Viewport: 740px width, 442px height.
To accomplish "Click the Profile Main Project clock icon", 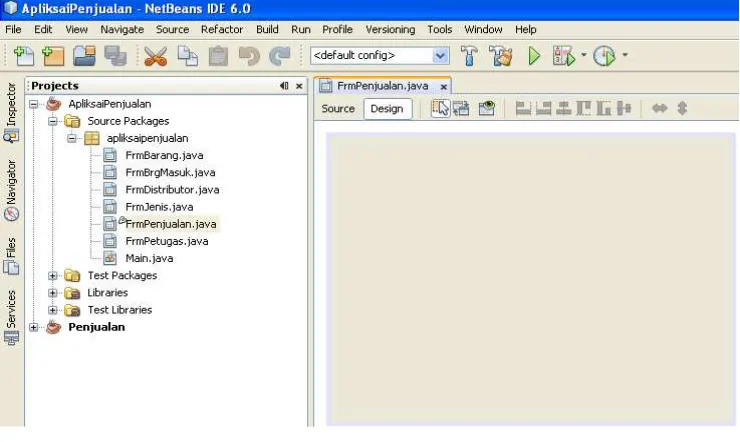I will click(x=604, y=56).
